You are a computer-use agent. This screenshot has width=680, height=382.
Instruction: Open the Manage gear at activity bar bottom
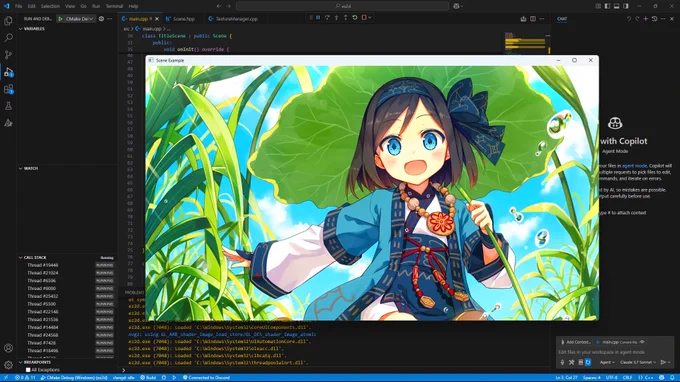tap(8, 365)
